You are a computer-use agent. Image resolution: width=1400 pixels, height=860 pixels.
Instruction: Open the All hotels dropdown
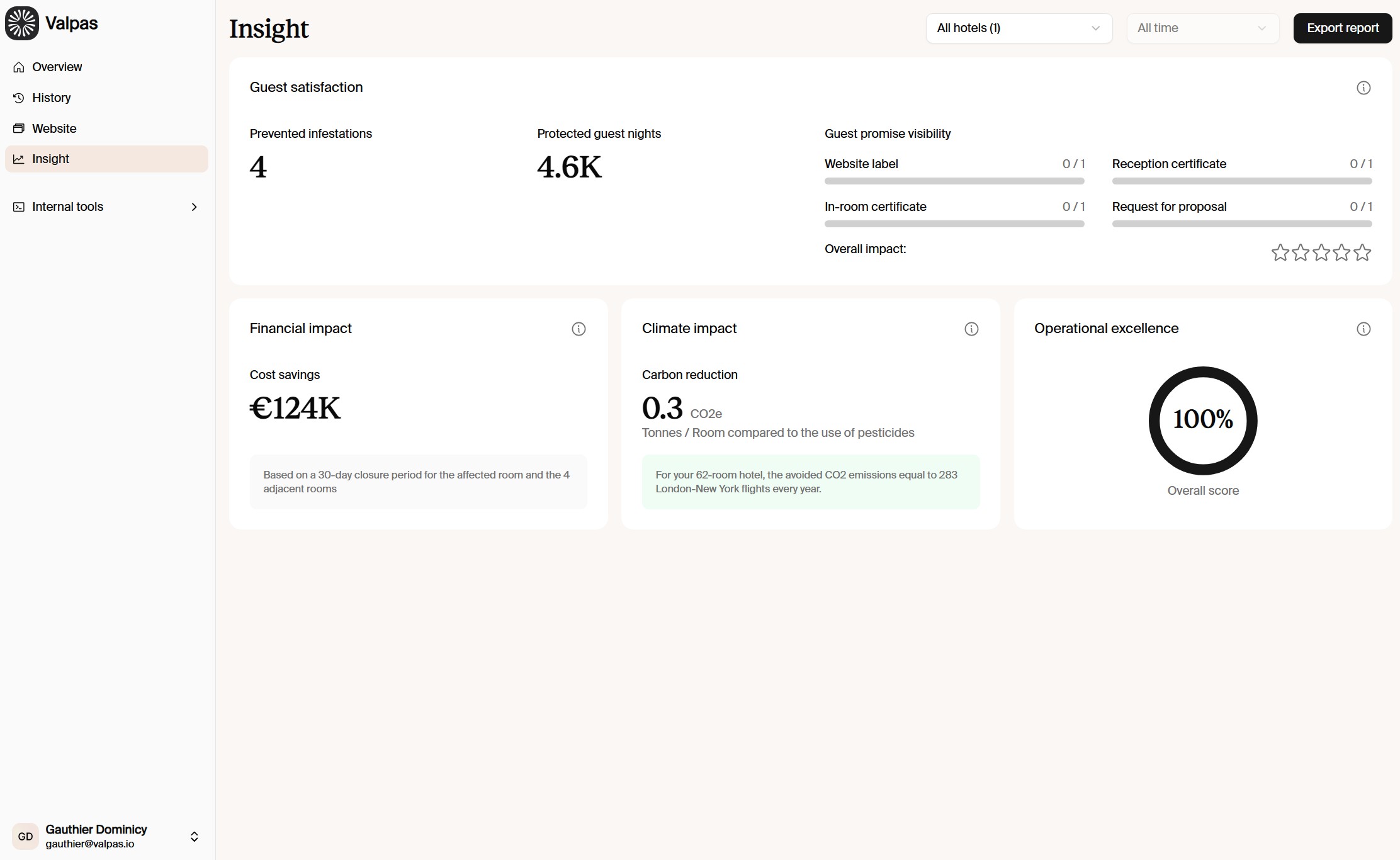[1018, 28]
